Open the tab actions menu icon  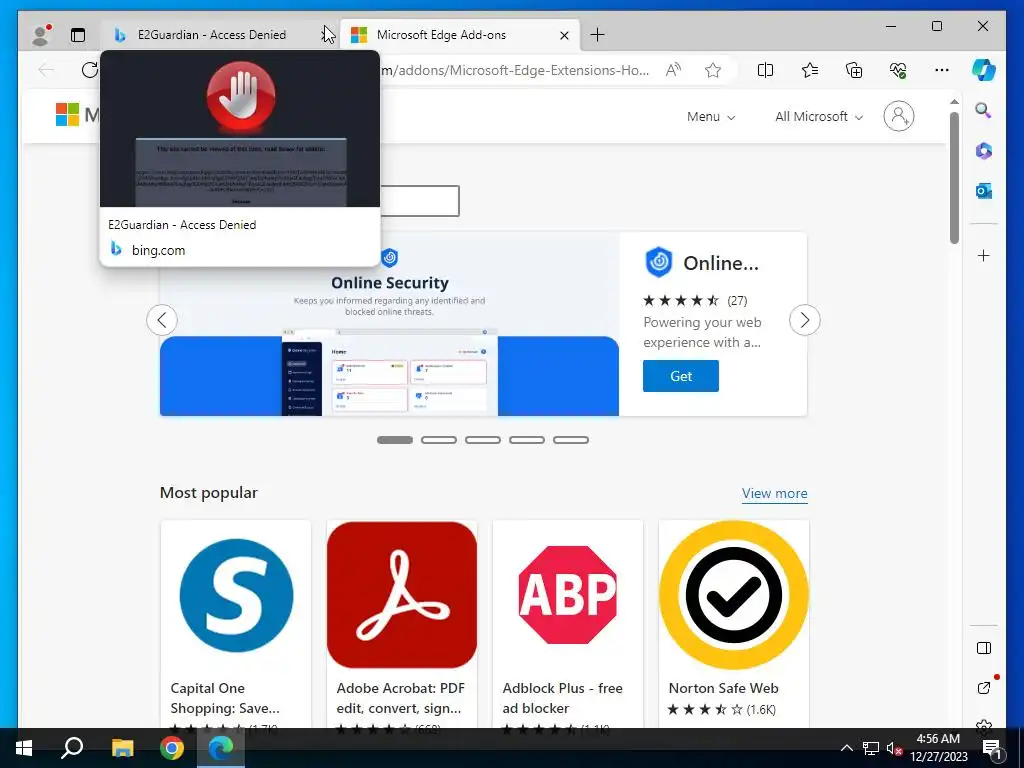(x=78, y=35)
